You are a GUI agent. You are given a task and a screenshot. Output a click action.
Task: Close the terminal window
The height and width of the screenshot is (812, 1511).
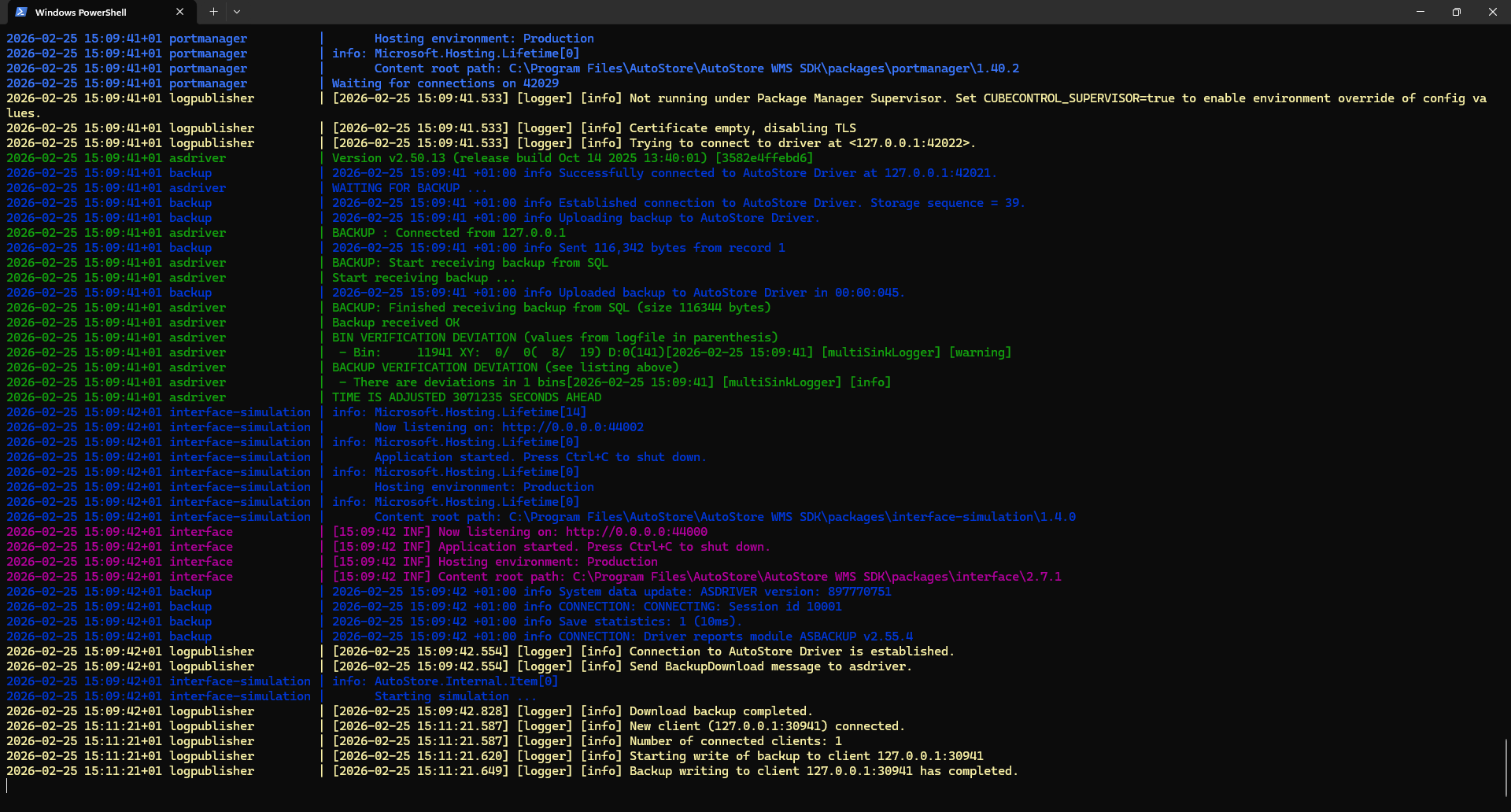[x=1493, y=12]
